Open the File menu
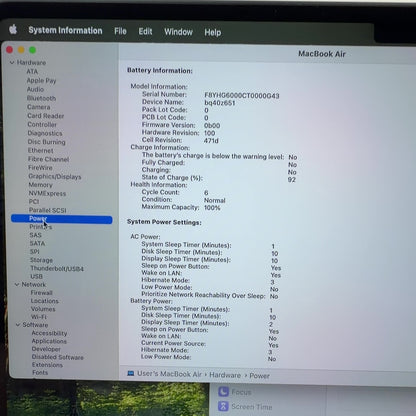This screenshot has height=416, width=416. point(120,31)
